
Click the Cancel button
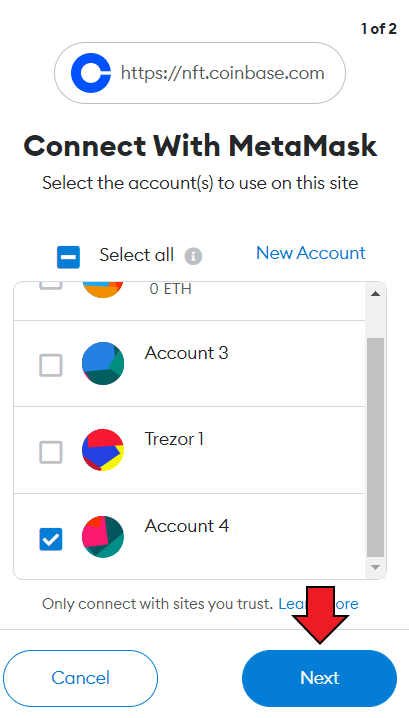click(81, 678)
